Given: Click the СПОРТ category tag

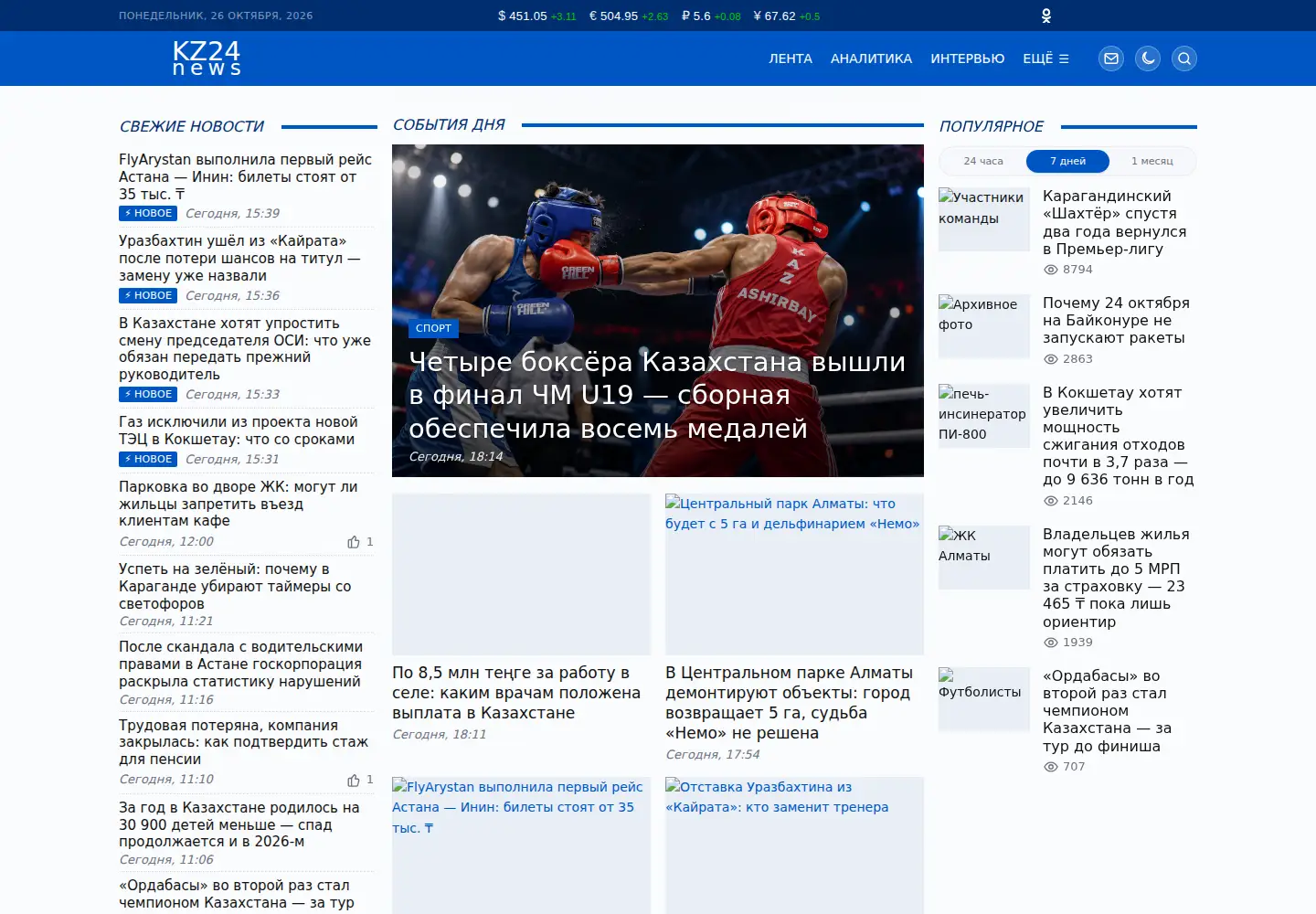Looking at the screenshot, I should [433, 328].
